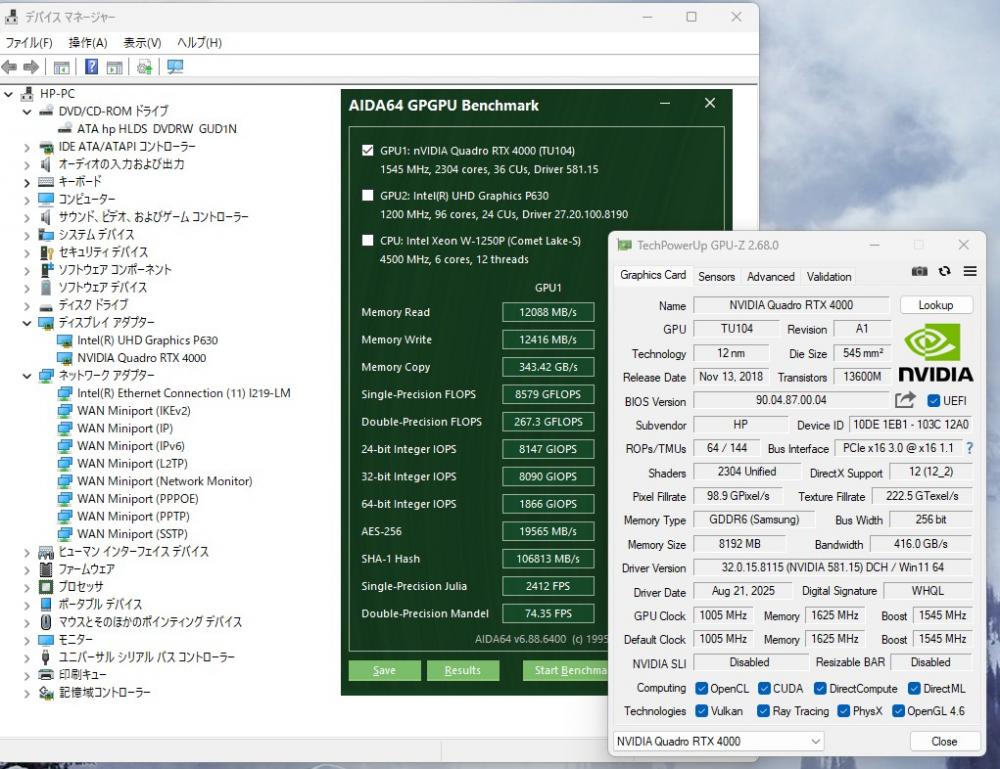Expand the 記憶域コントローラー node

click(27, 693)
